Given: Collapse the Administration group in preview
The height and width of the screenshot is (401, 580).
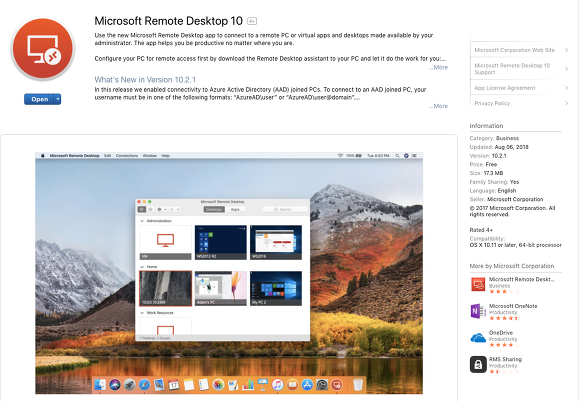Looking at the screenshot, I should click(142, 221).
